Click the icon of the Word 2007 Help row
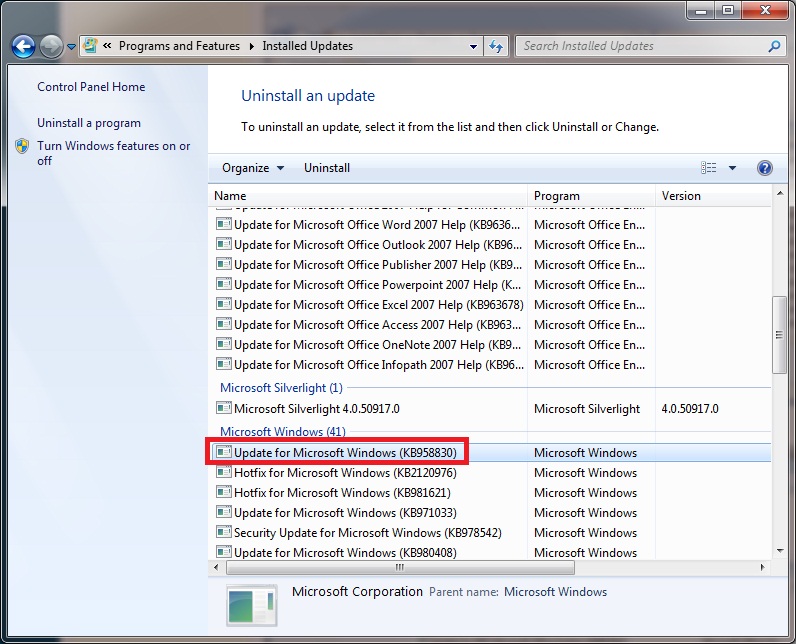This screenshot has height=644, width=796. tap(223, 224)
